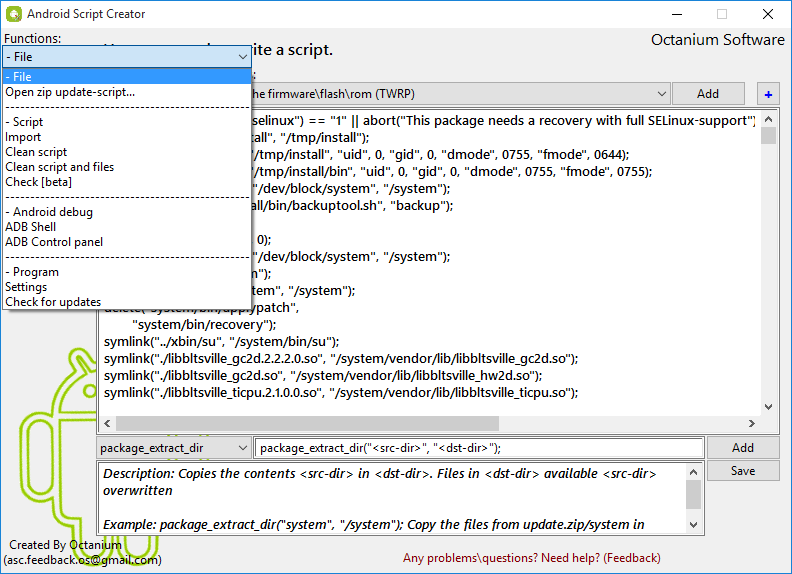Click the blue plus icon

[768, 94]
